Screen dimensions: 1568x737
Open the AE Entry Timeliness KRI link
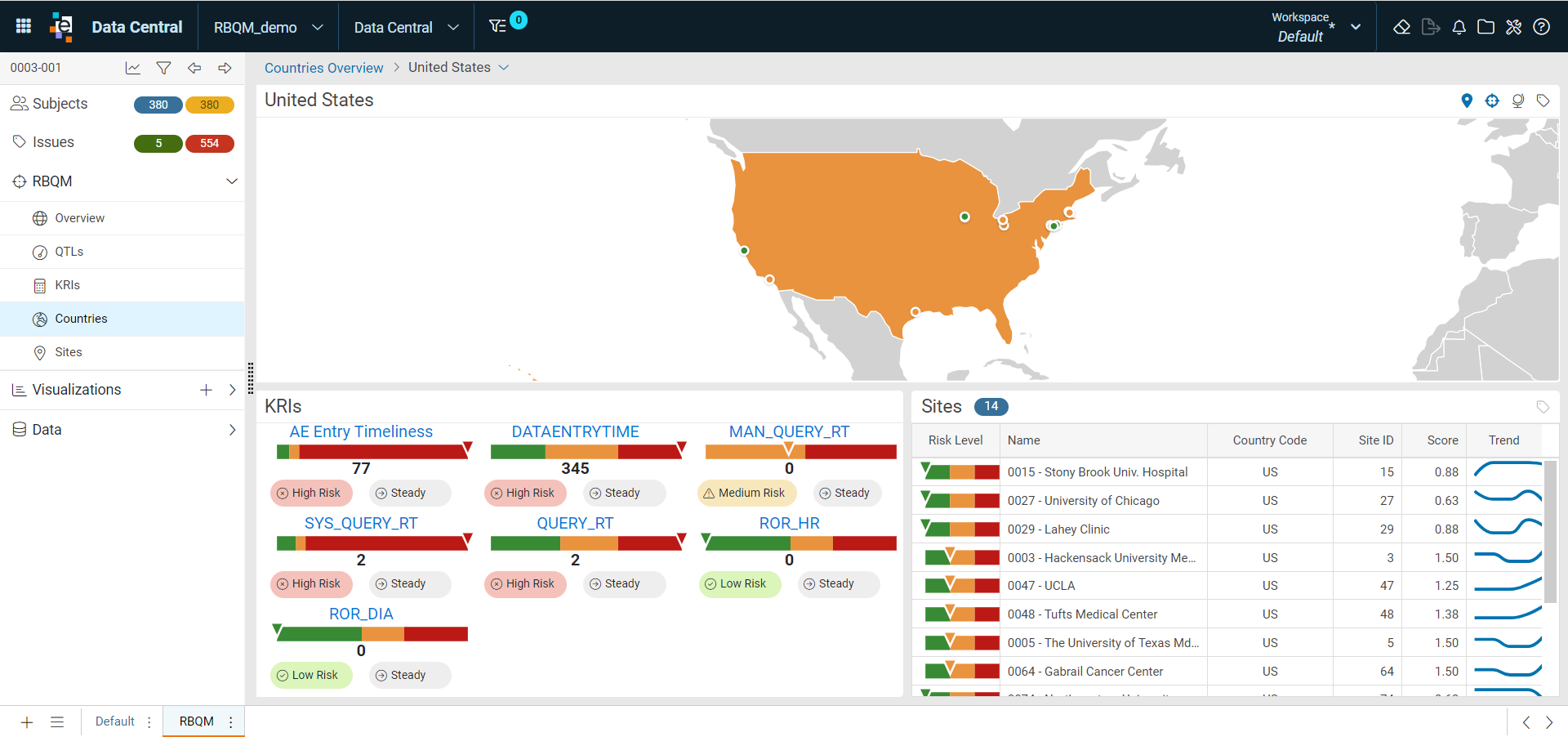361,431
